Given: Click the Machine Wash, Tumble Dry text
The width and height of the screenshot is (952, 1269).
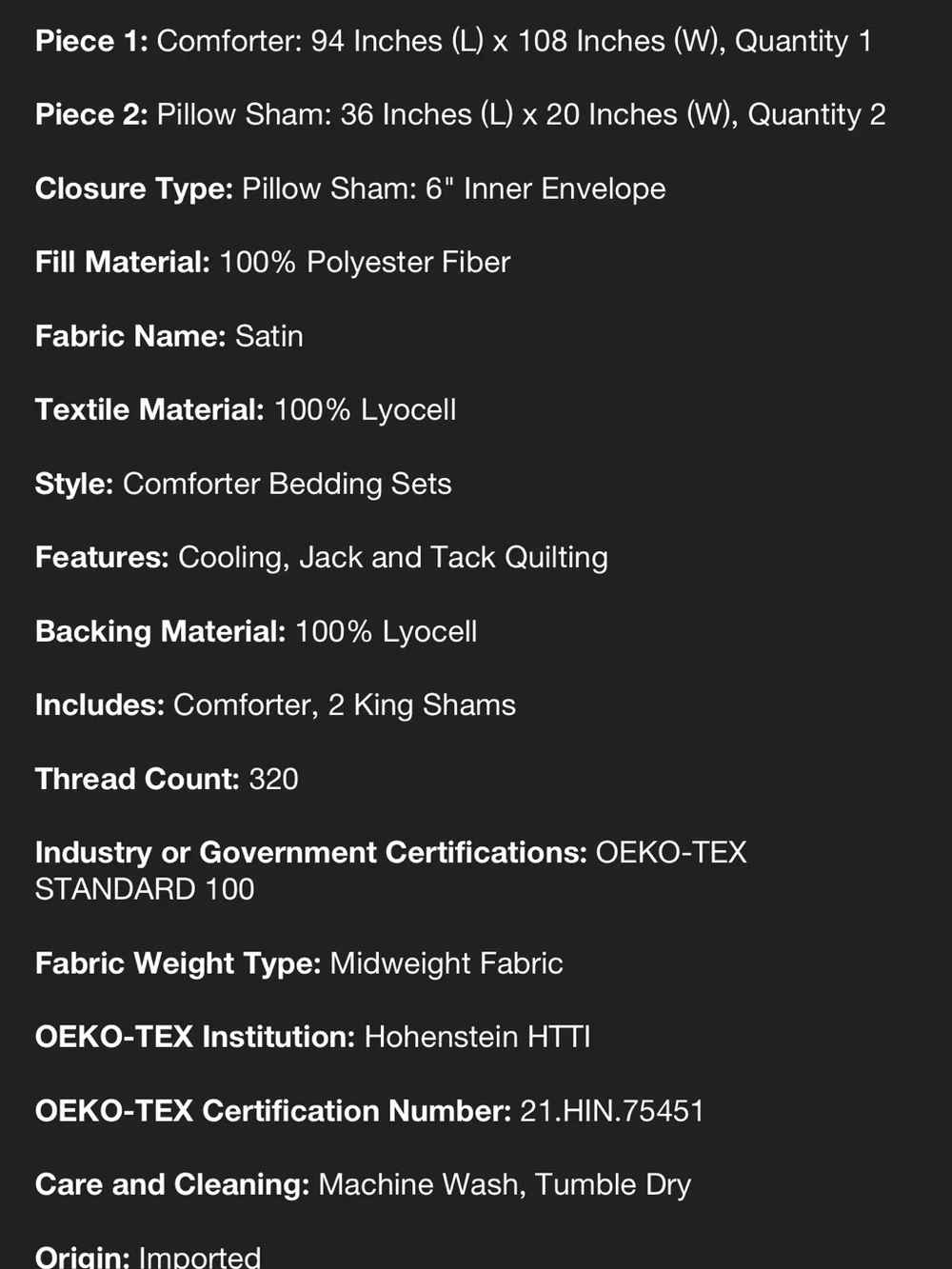Looking at the screenshot, I should click(x=505, y=1184).
